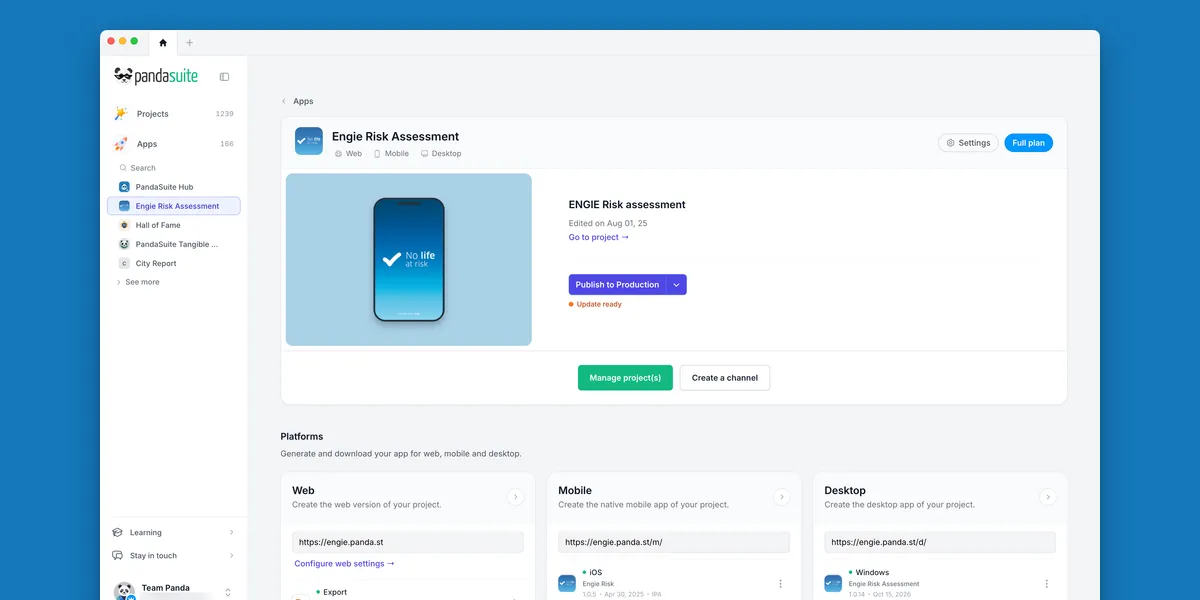Click Publish to Production
The height and width of the screenshot is (600, 1200).
click(617, 285)
